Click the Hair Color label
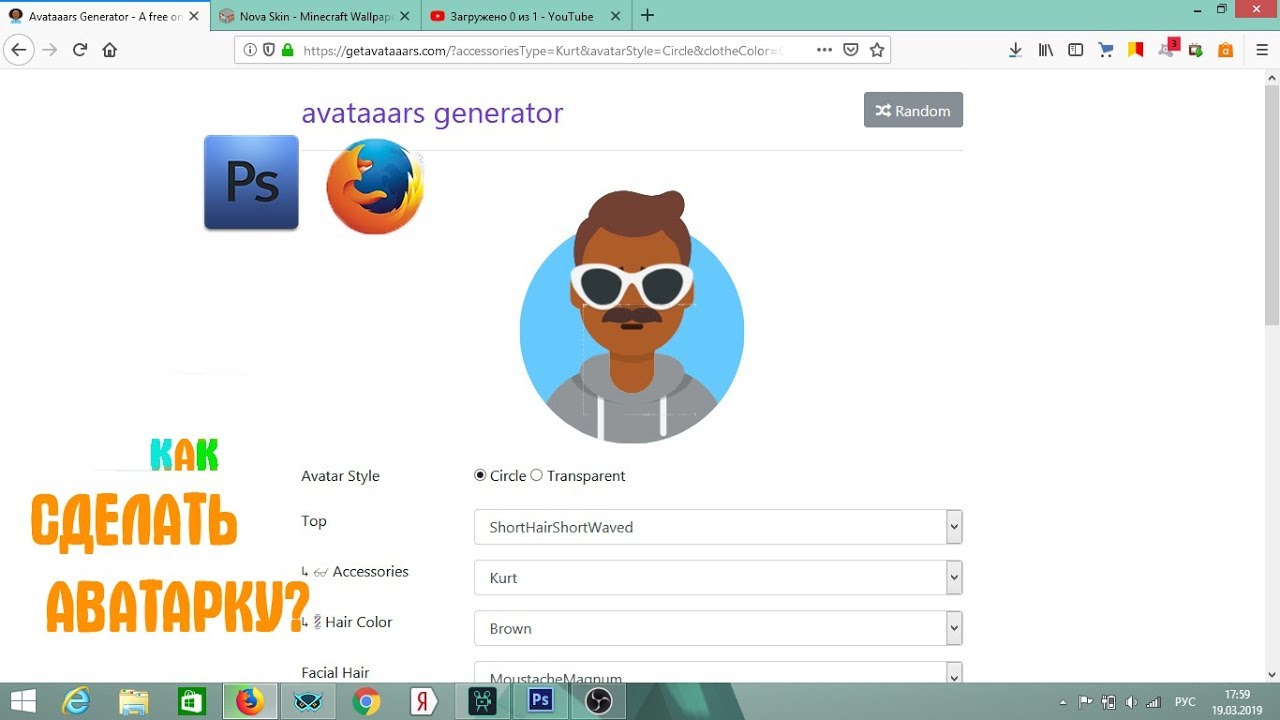The height and width of the screenshot is (720, 1280). tap(358, 622)
